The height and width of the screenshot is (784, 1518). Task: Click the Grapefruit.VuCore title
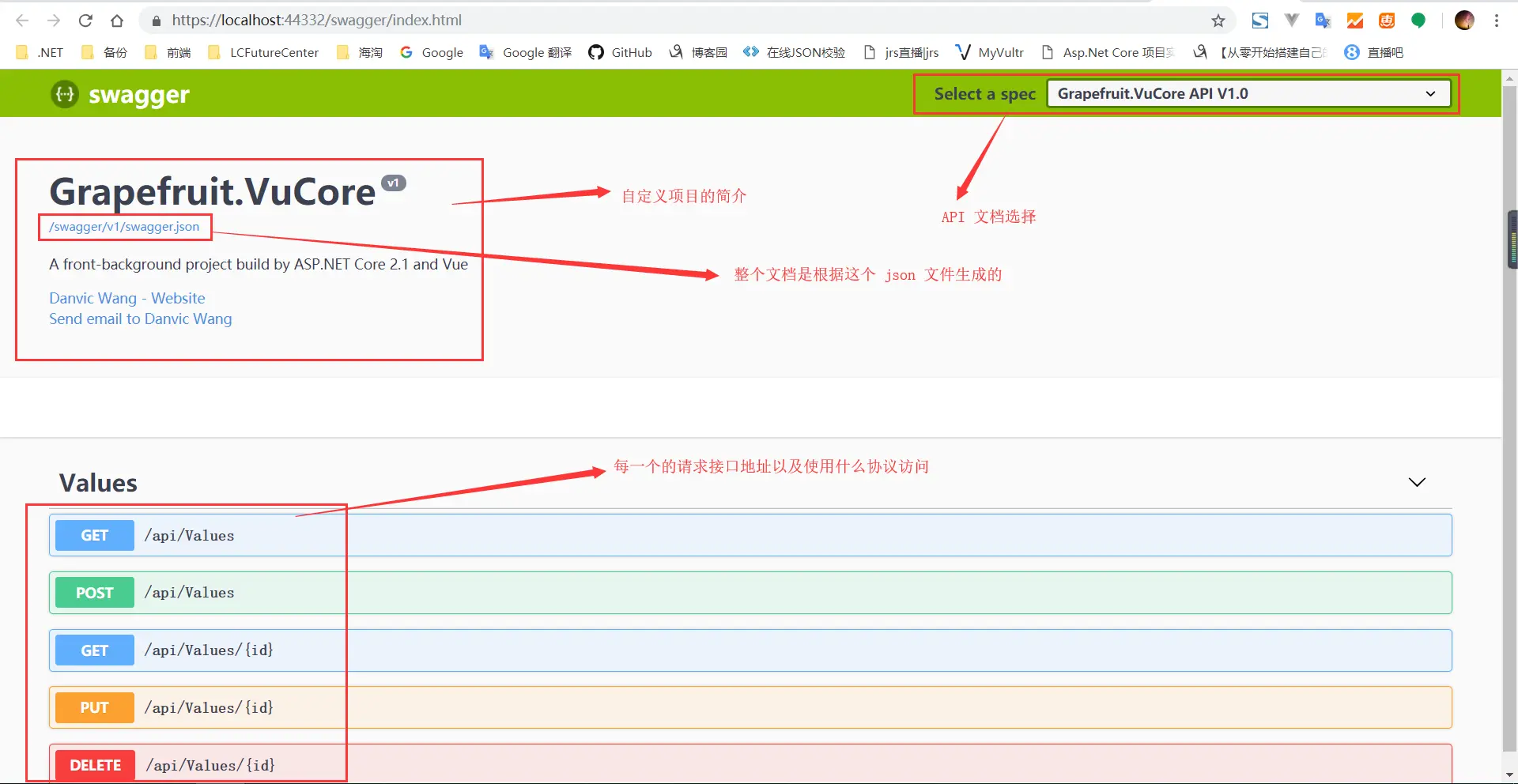click(213, 192)
